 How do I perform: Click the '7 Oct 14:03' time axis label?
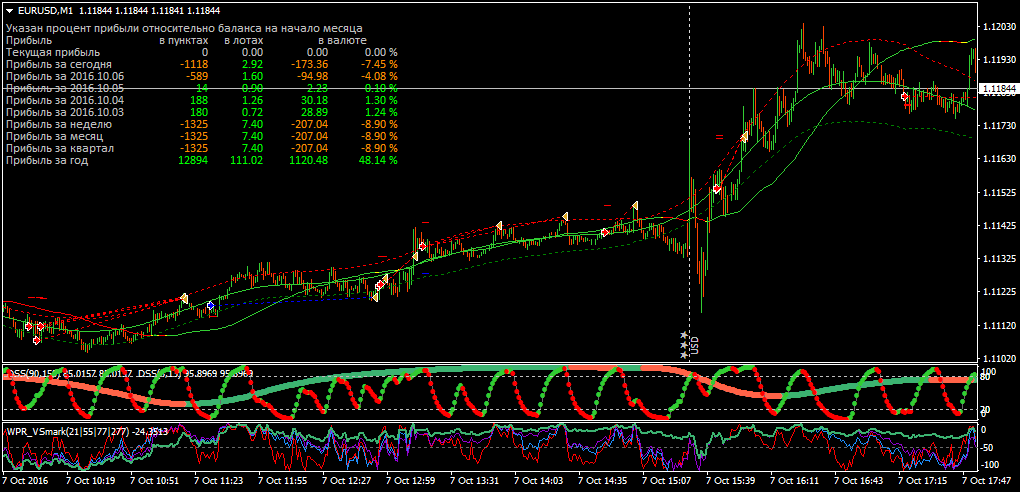coord(539,481)
